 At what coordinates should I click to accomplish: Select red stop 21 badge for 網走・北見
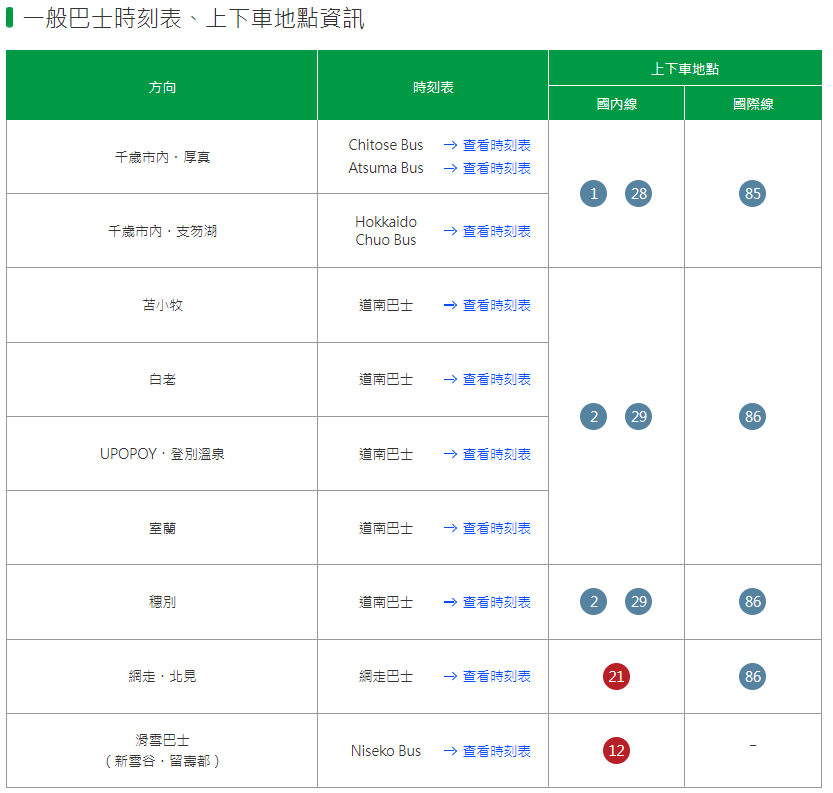click(x=616, y=677)
